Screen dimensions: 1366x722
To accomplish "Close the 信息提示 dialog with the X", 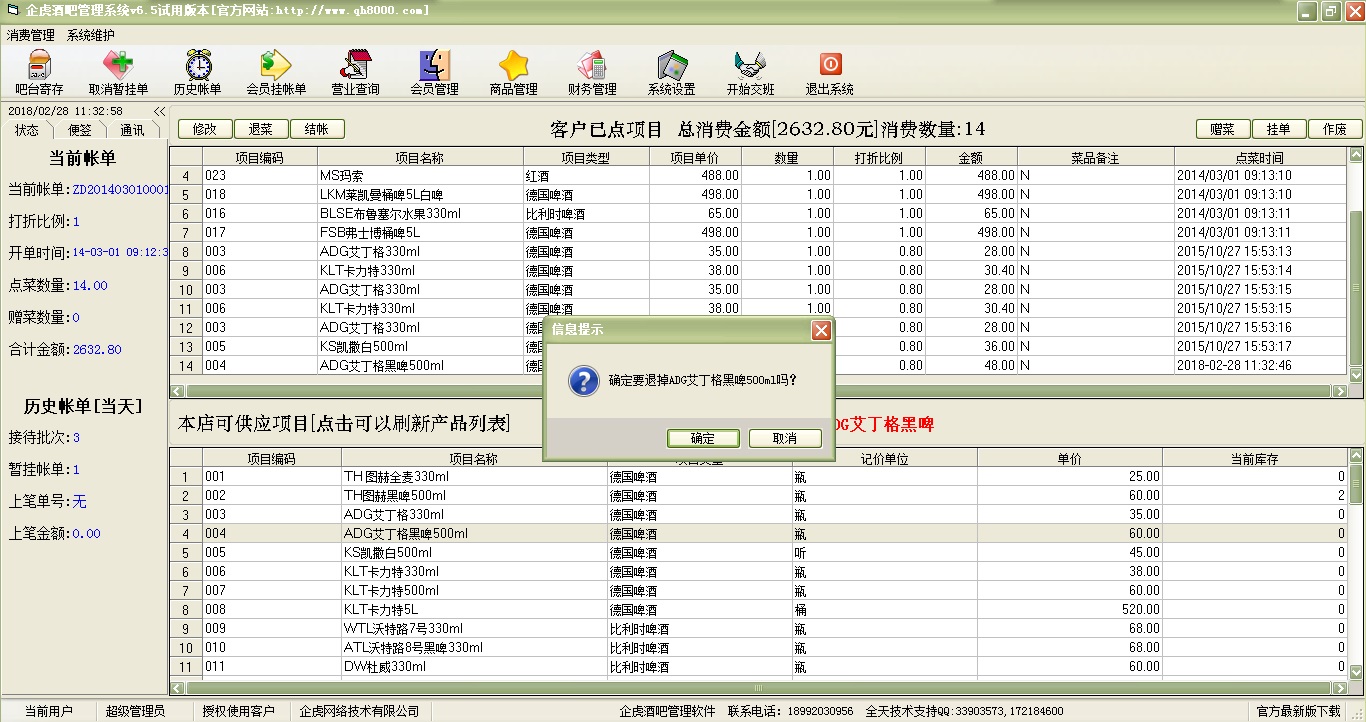I will pos(821,330).
